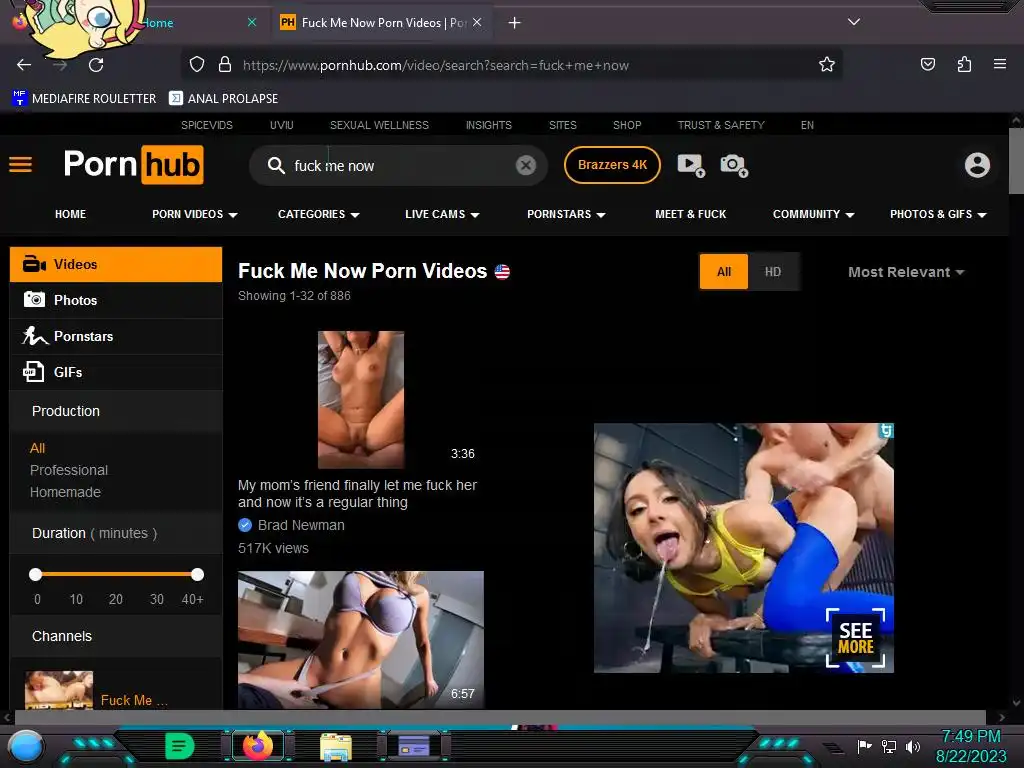Switch to the HD quality filter
1024x768 pixels.
point(773,272)
